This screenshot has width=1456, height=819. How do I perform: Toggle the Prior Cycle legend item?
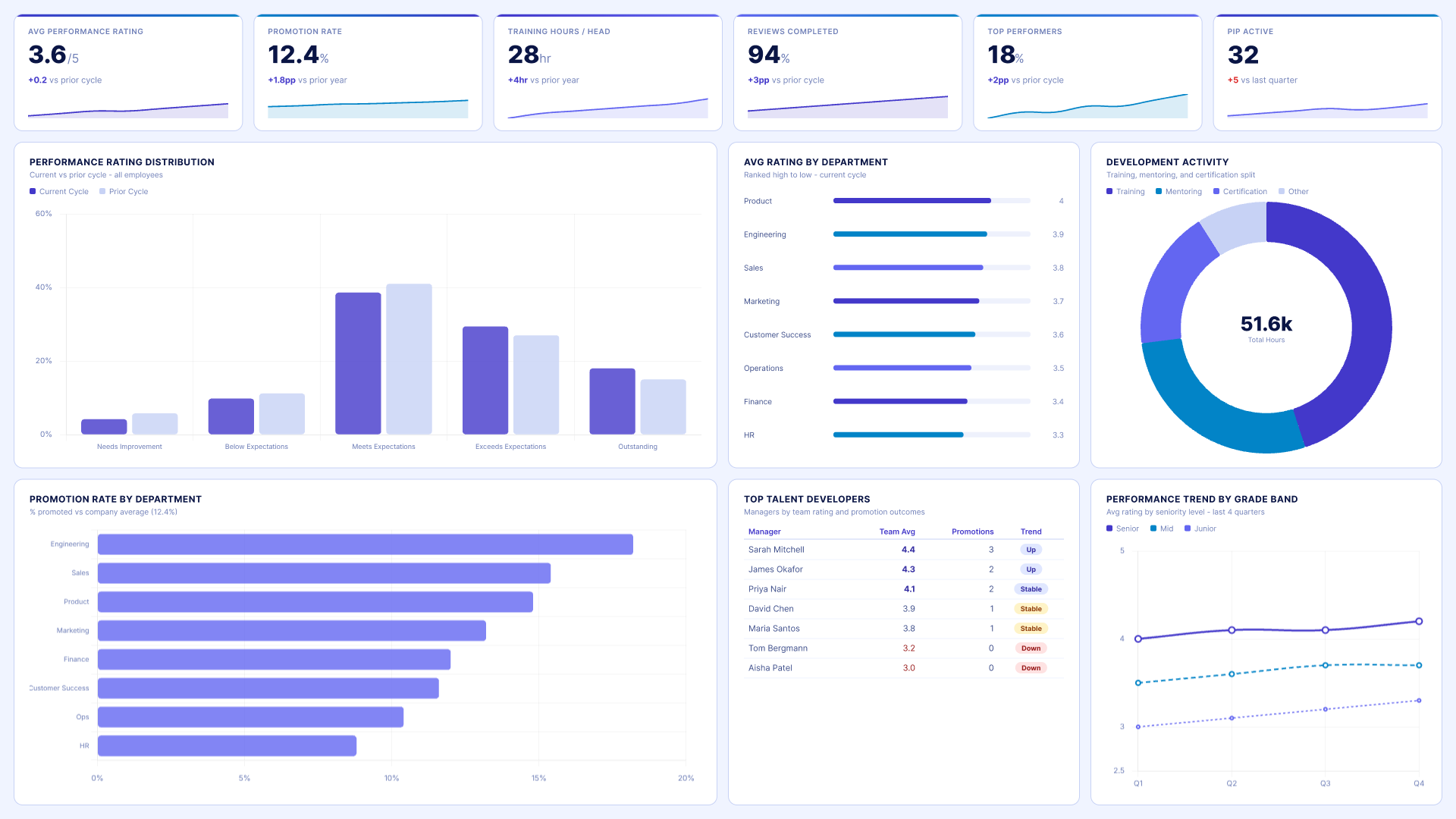(124, 192)
